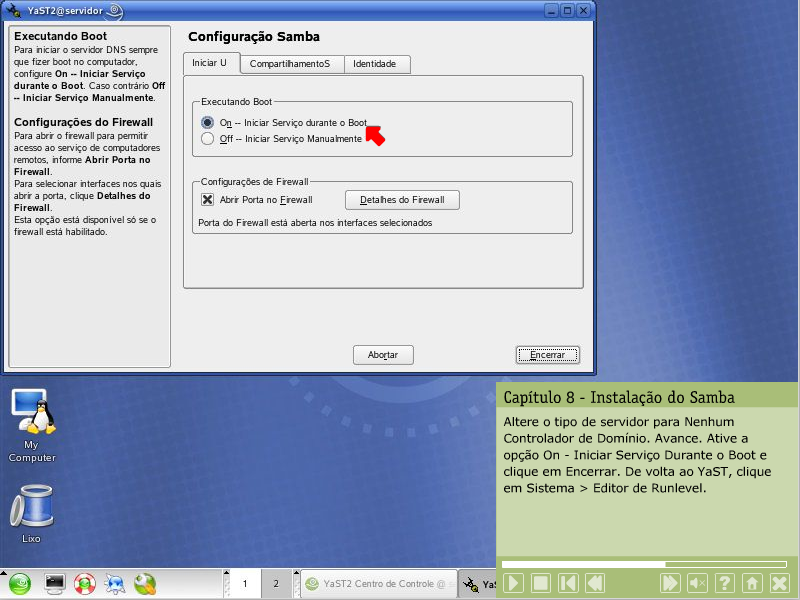Open the SUSE start menu icon

[21, 583]
